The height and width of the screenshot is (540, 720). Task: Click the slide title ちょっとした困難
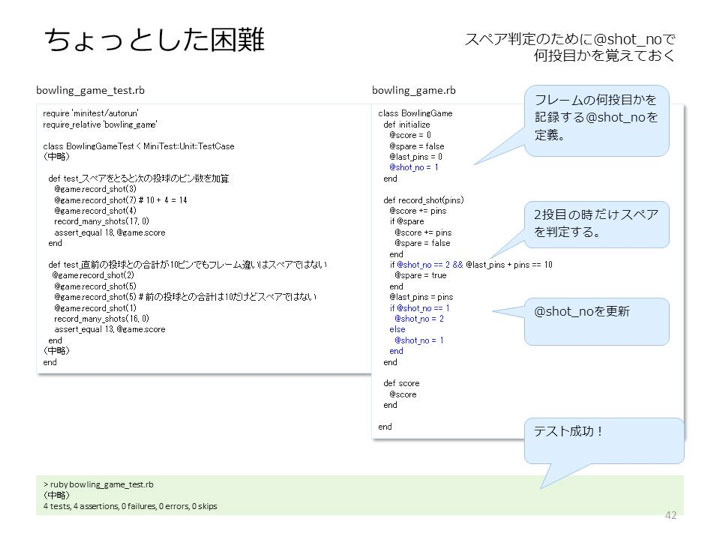(x=154, y=39)
